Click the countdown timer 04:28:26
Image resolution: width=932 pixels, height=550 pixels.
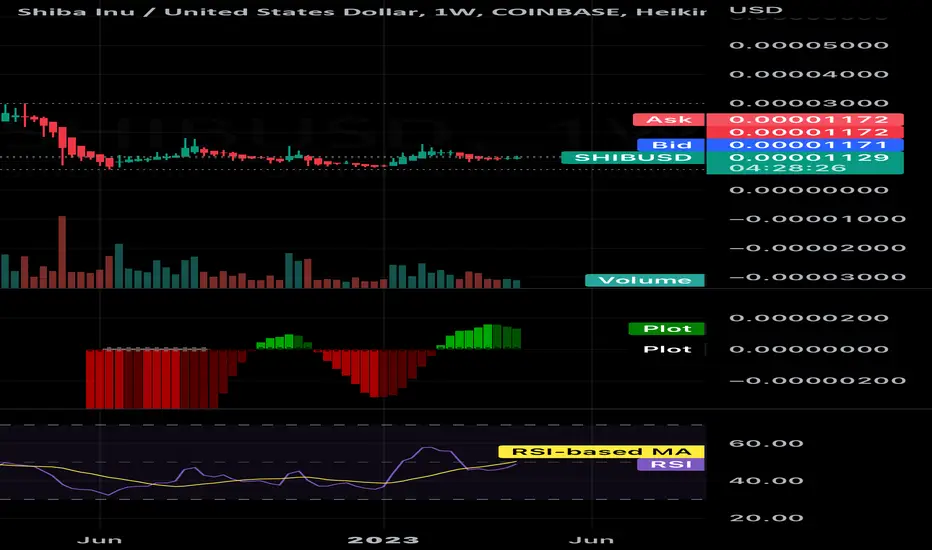pyautogui.click(x=788, y=168)
